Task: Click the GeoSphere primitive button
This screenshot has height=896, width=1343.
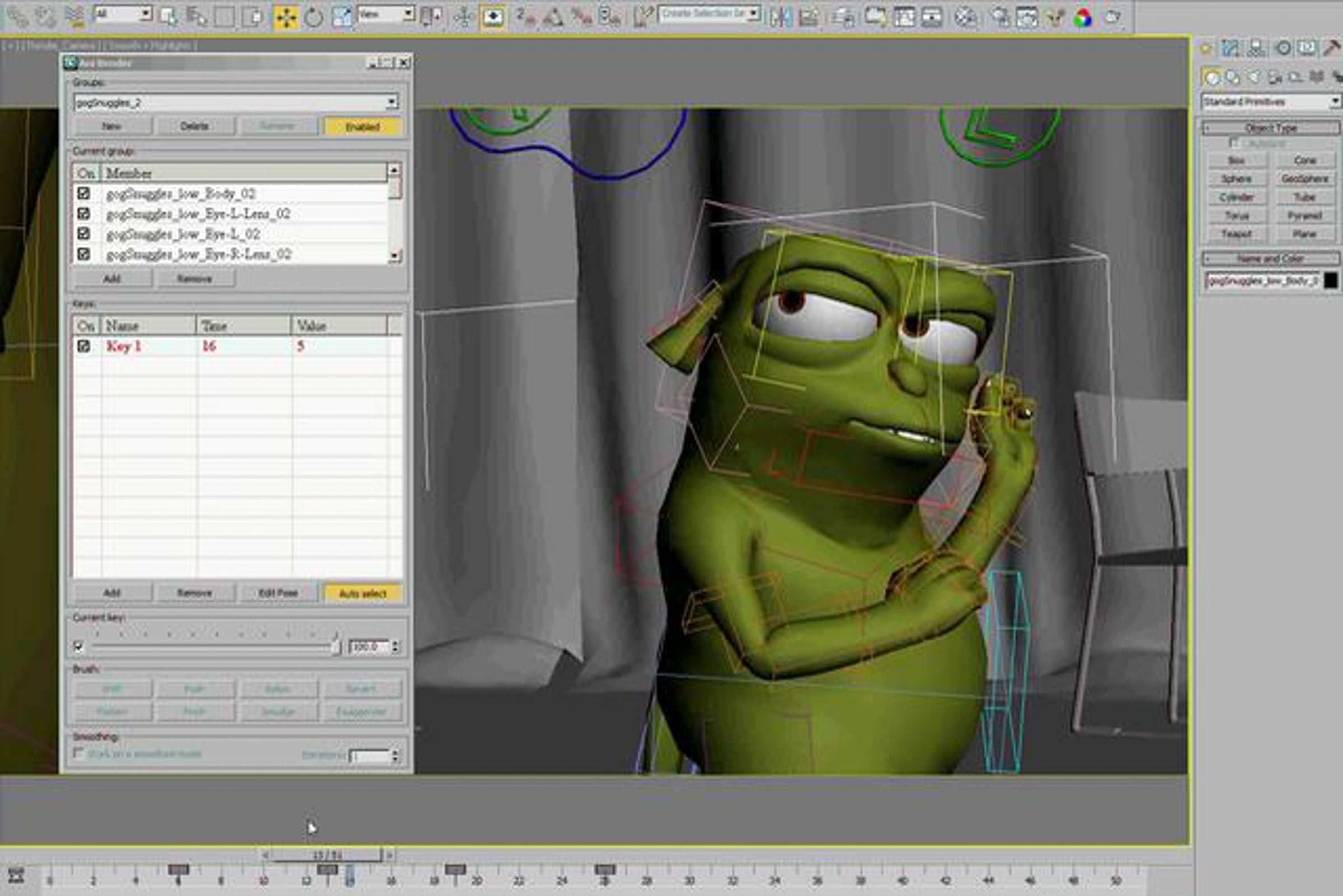Action: [1305, 179]
